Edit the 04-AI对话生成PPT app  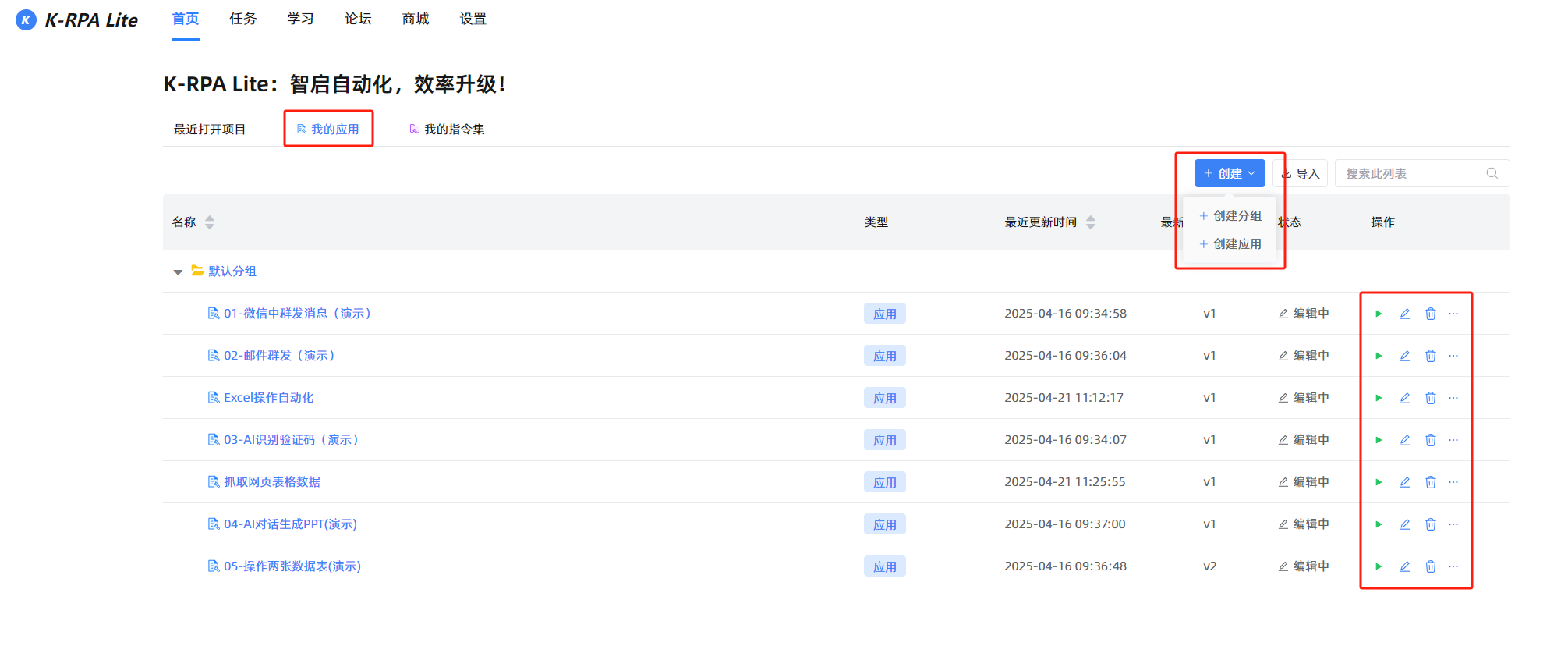pyautogui.click(x=1405, y=524)
